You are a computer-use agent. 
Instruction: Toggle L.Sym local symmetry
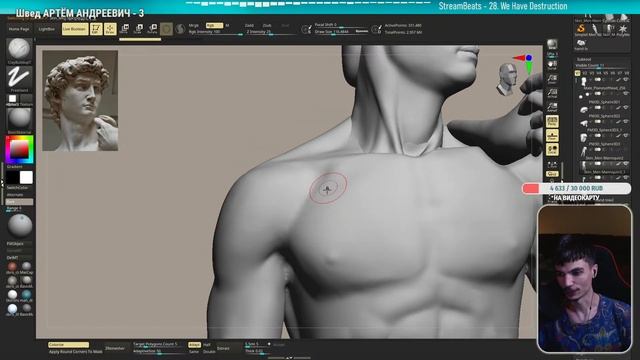coord(552,164)
